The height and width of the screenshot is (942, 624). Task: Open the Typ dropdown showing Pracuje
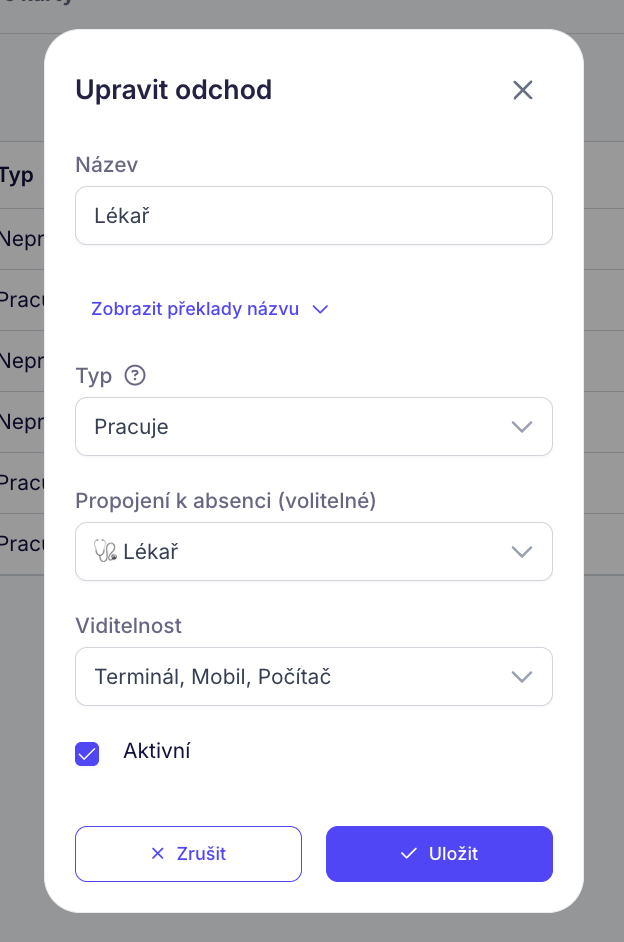coord(300,427)
